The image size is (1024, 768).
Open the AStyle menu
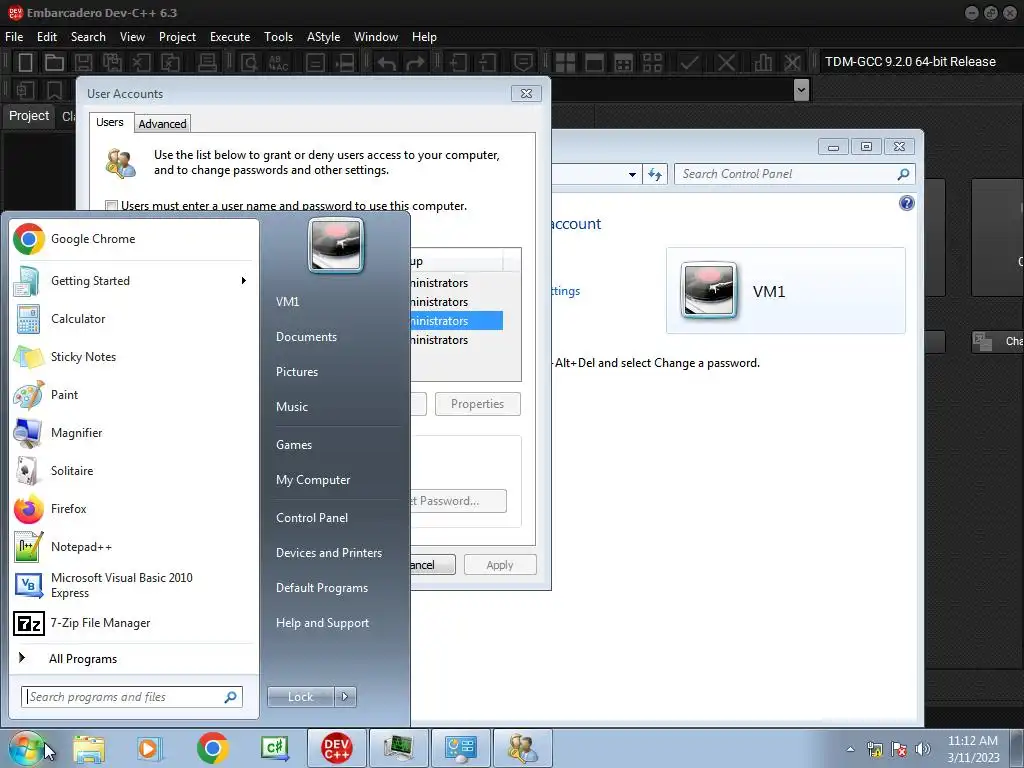pyautogui.click(x=323, y=37)
